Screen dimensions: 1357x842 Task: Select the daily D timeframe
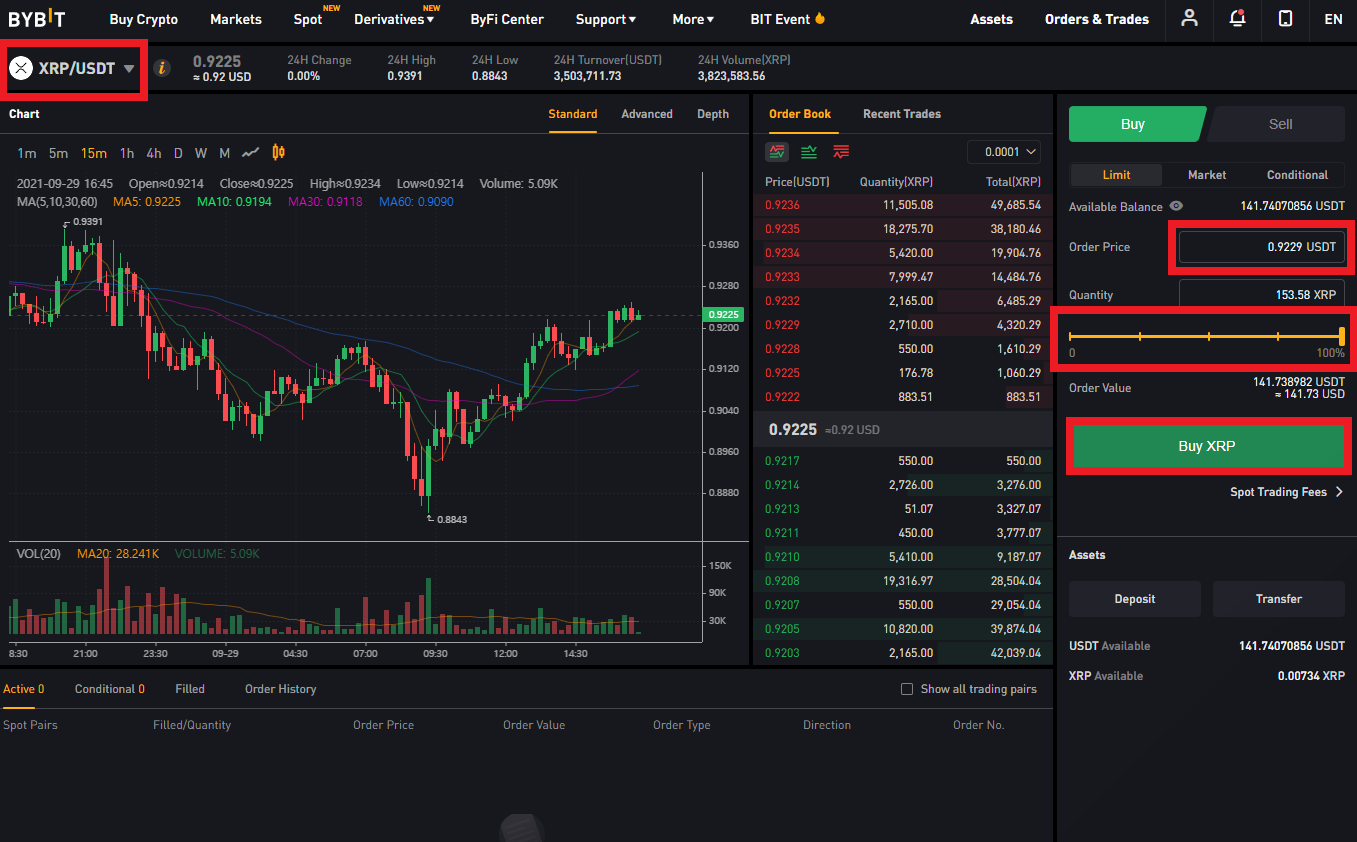pyautogui.click(x=178, y=153)
